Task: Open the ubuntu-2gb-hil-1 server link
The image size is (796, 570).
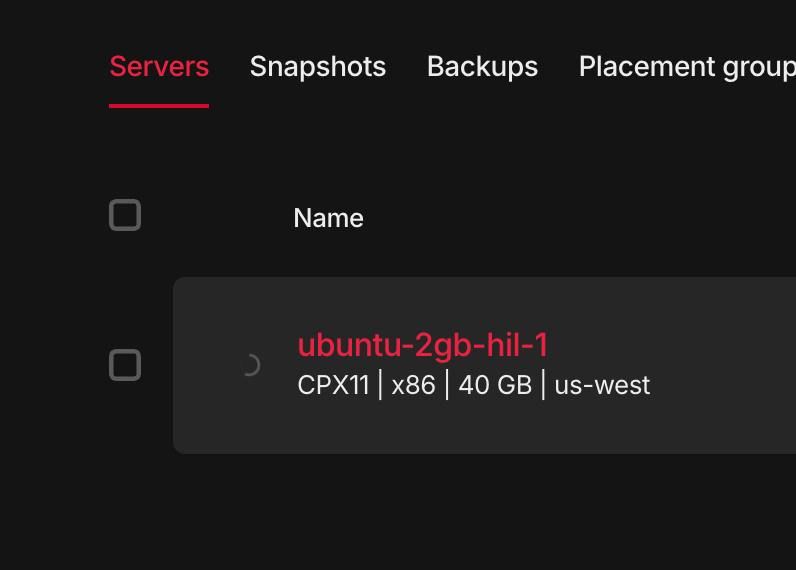Action: tap(422, 345)
